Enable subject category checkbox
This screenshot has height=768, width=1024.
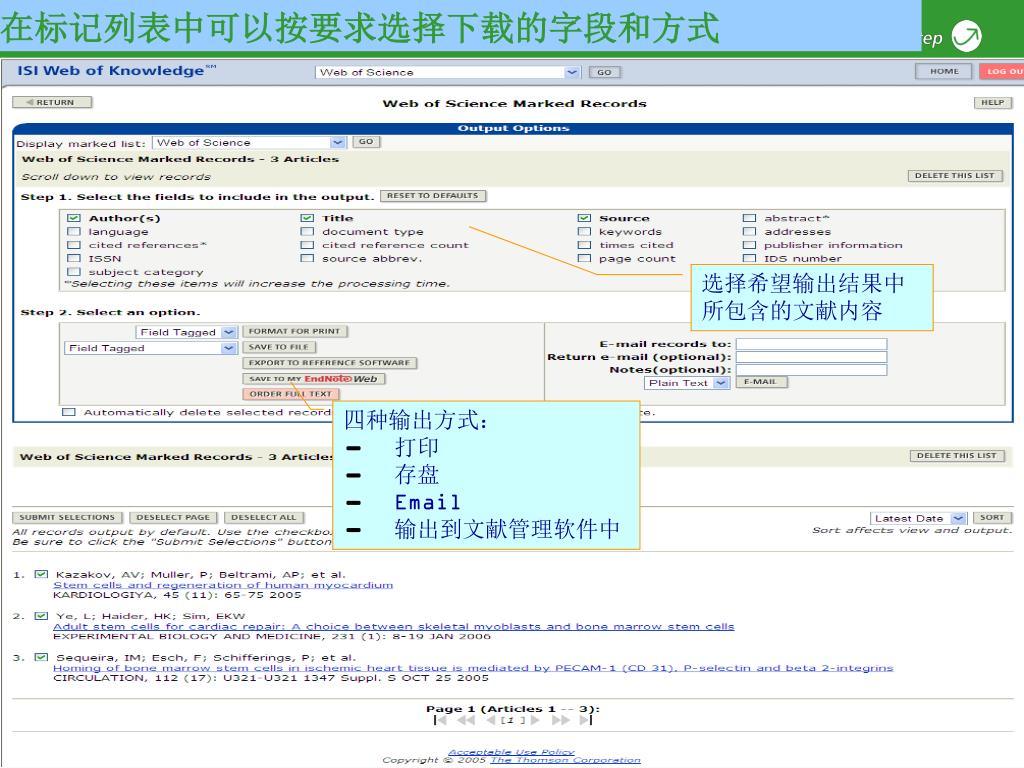point(74,272)
